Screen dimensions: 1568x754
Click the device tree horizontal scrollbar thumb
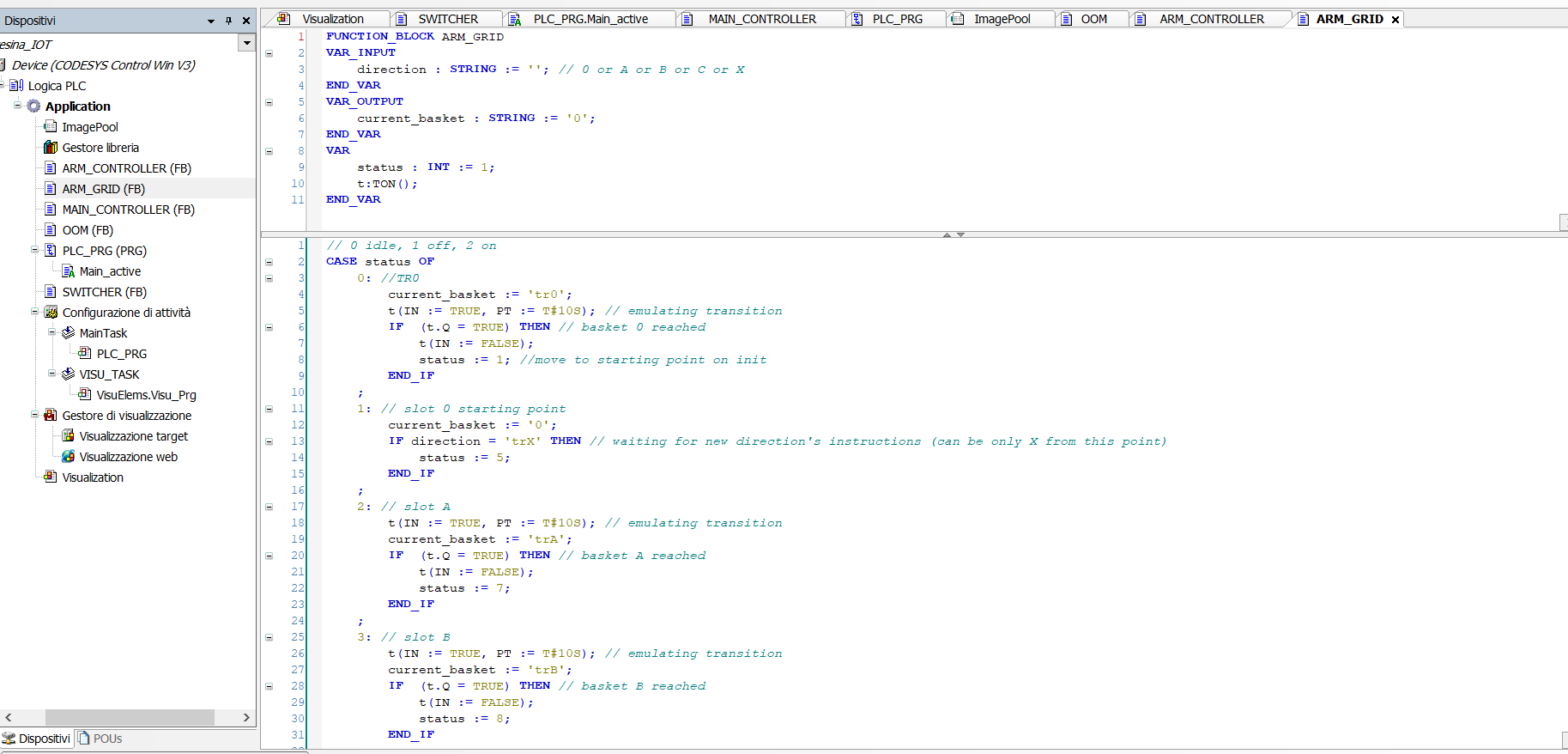click(x=130, y=717)
